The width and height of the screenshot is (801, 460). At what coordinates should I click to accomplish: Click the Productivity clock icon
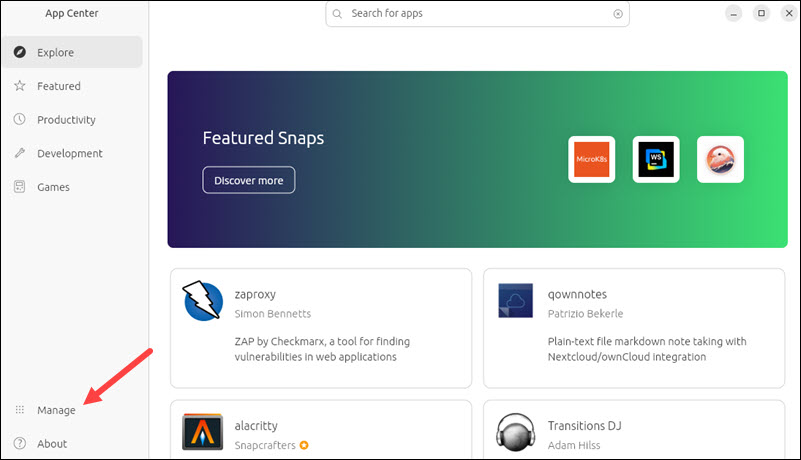pyautogui.click(x=19, y=119)
